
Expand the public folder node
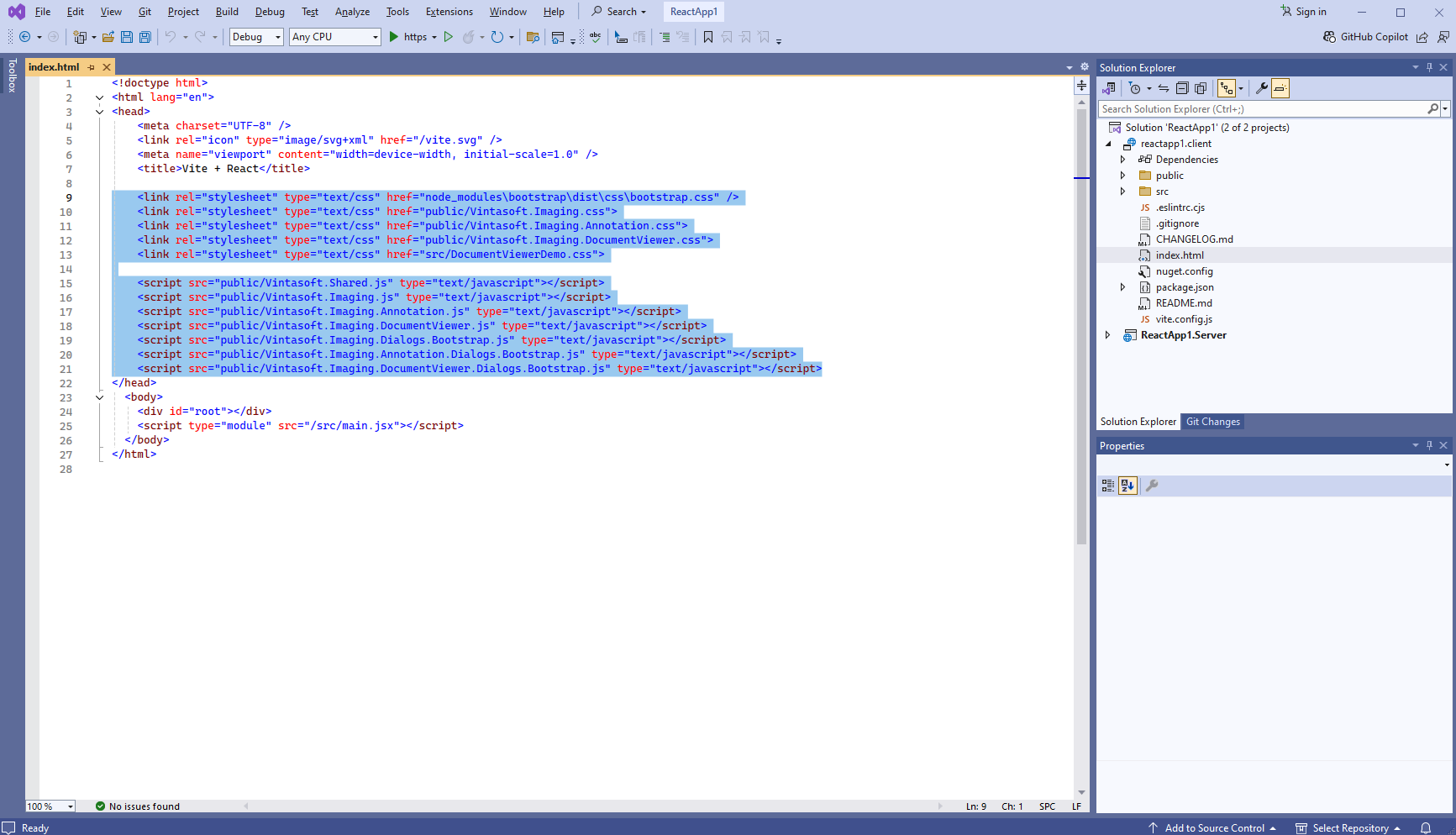click(x=1122, y=176)
